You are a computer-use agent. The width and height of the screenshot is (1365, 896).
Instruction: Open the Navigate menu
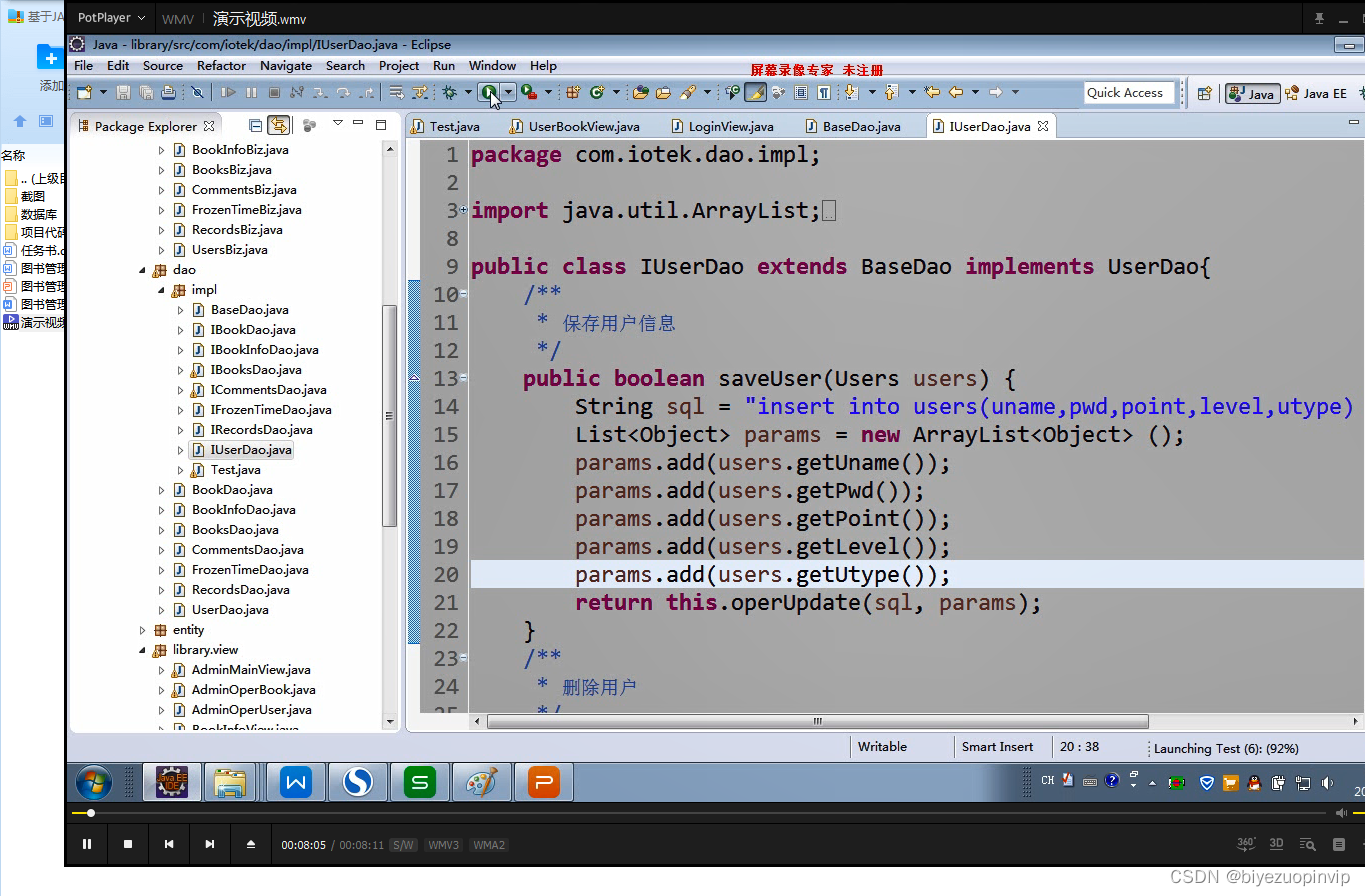pyautogui.click(x=286, y=65)
